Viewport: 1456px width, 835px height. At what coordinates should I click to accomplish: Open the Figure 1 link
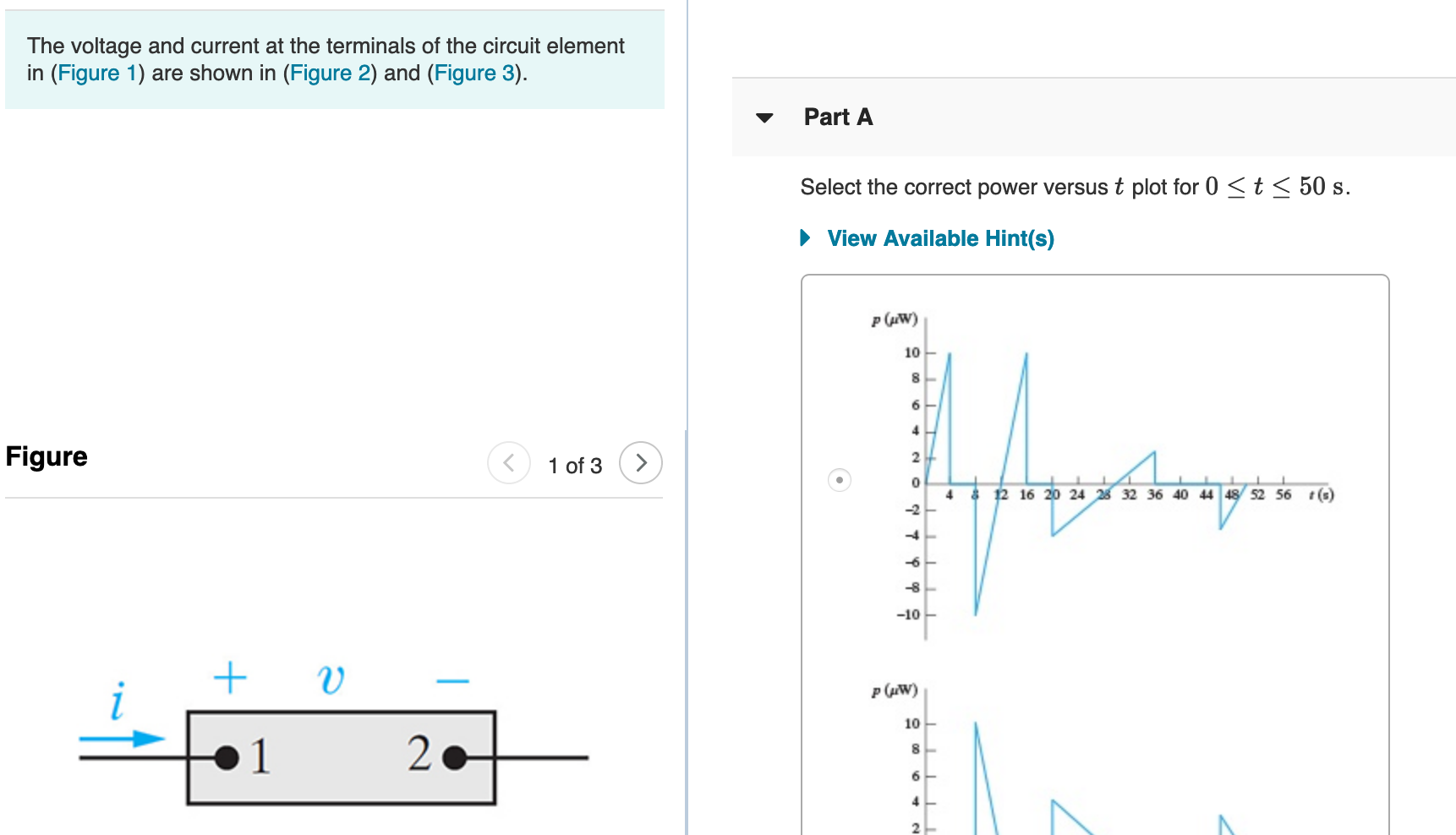97,73
